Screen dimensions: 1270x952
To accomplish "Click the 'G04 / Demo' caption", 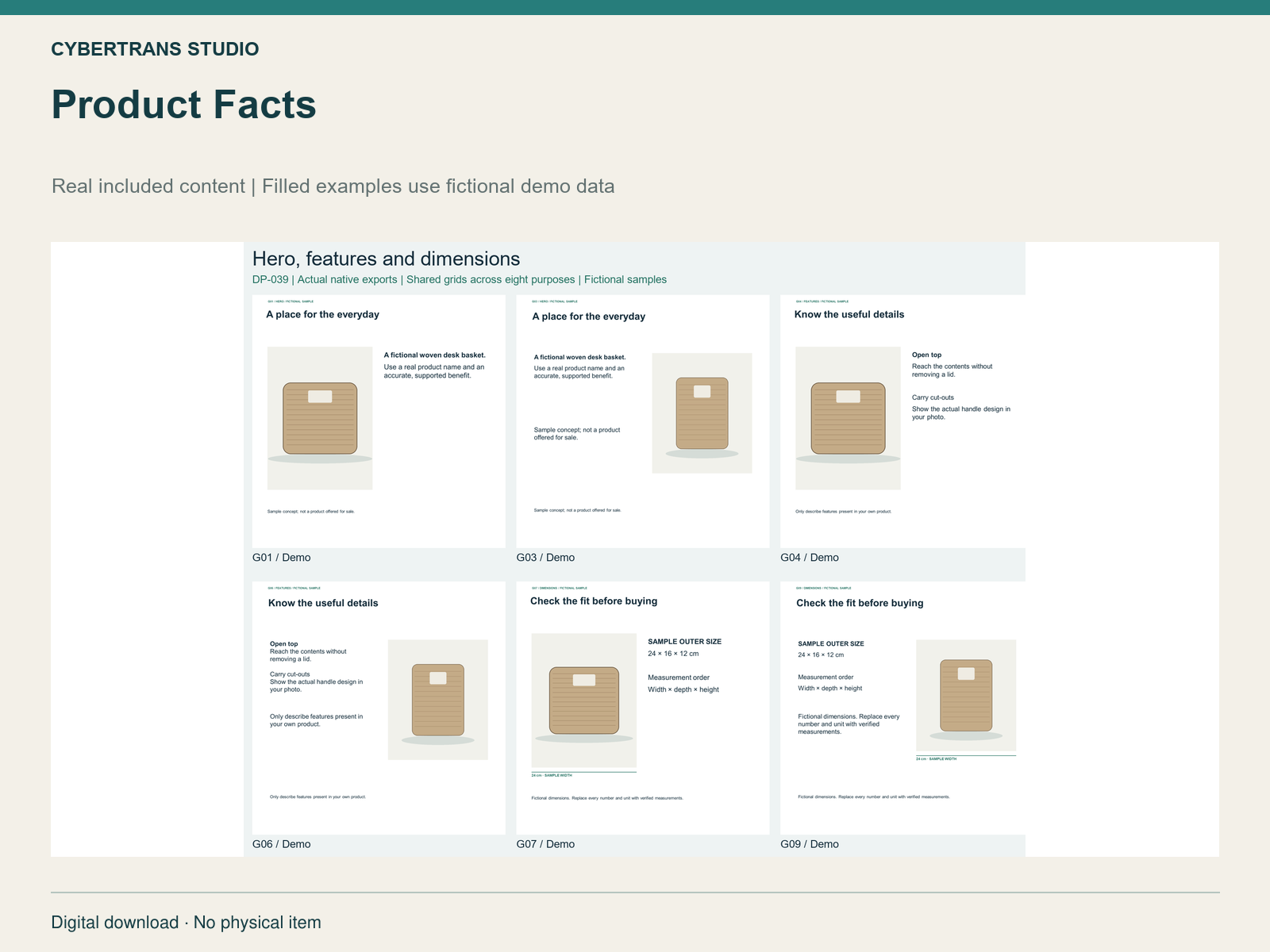I will [810, 558].
